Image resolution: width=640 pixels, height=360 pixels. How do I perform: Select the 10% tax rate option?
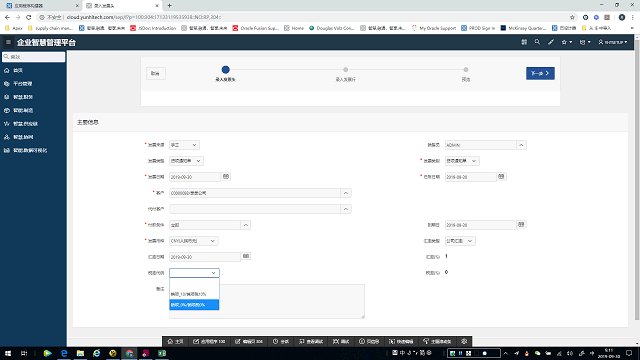point(194,294)
